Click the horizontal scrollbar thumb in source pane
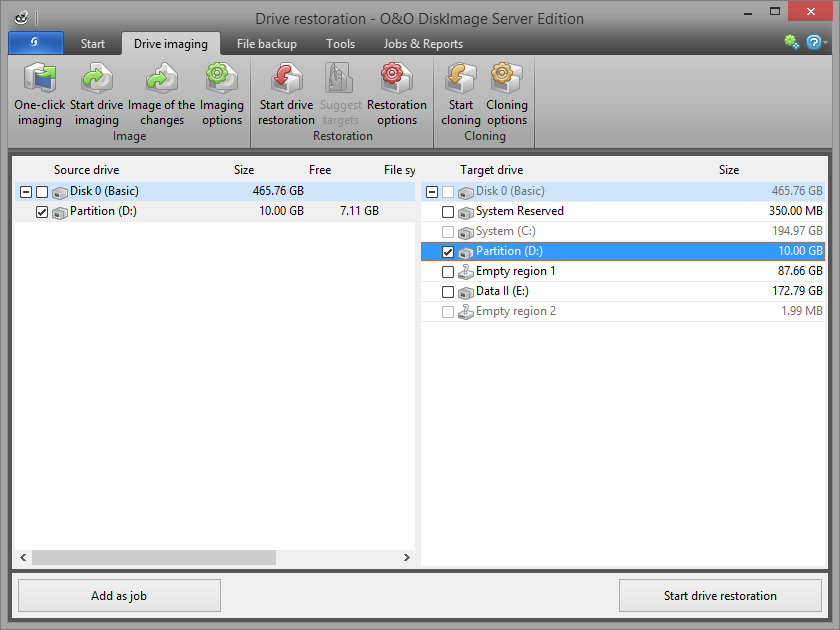This screenshot has width=840, height=630. [154, 557]
